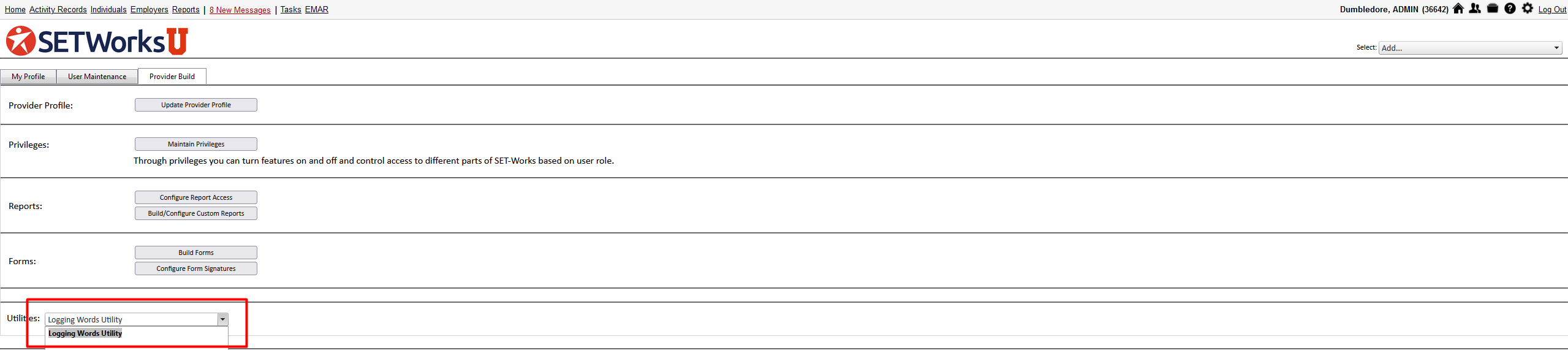
Task: Click Maintain Privileges button
Action: click(x=196, y=144)
